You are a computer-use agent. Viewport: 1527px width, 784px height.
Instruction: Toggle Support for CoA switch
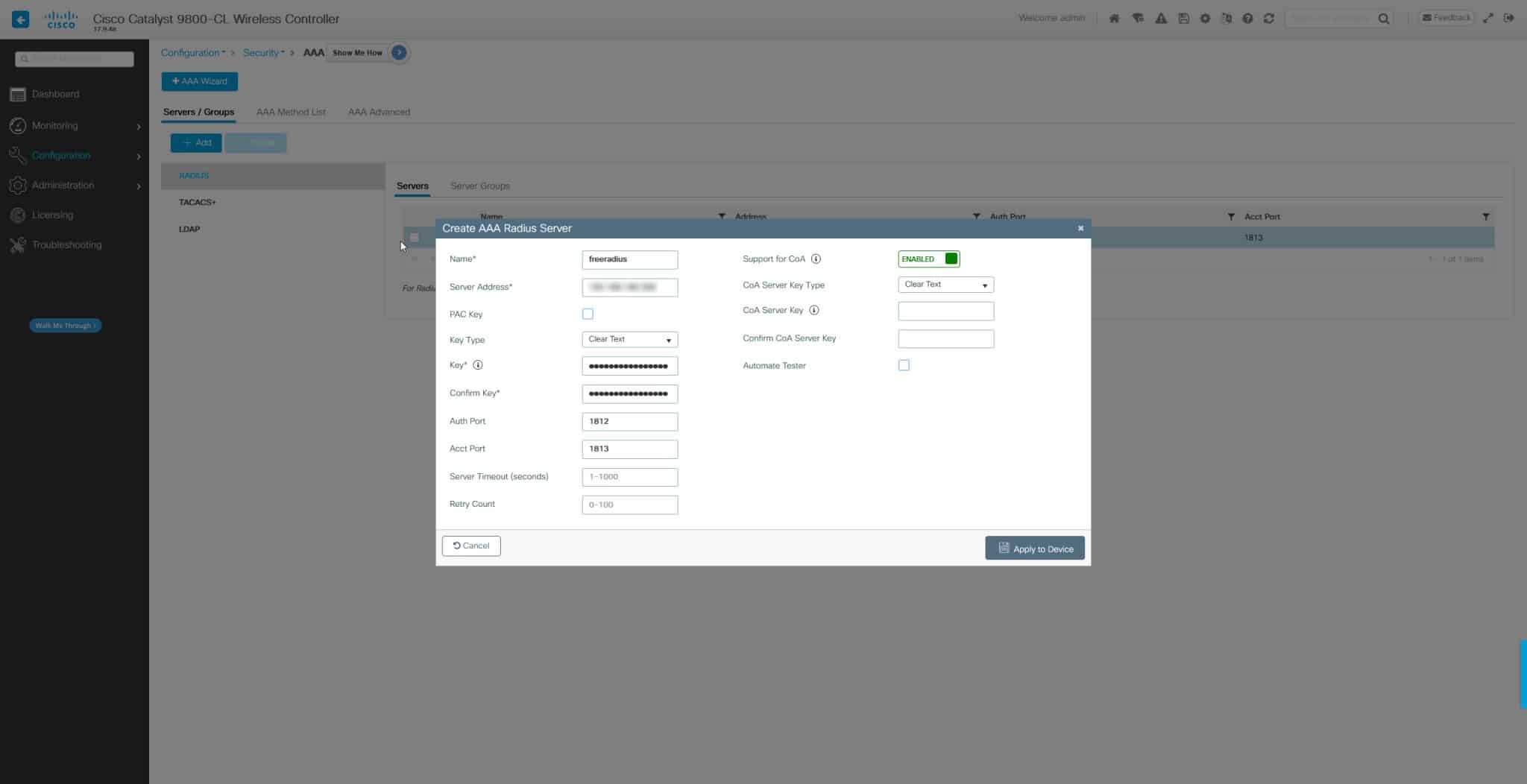coord(928,259)
